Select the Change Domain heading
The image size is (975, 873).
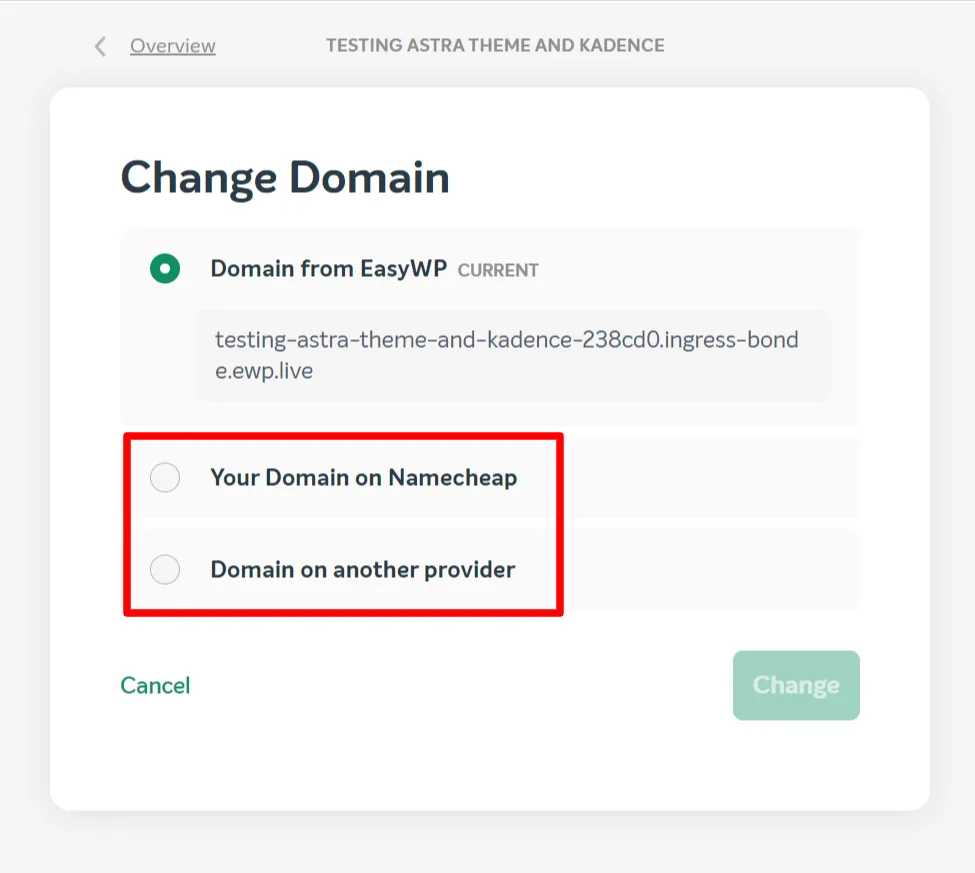pos(285,177)
